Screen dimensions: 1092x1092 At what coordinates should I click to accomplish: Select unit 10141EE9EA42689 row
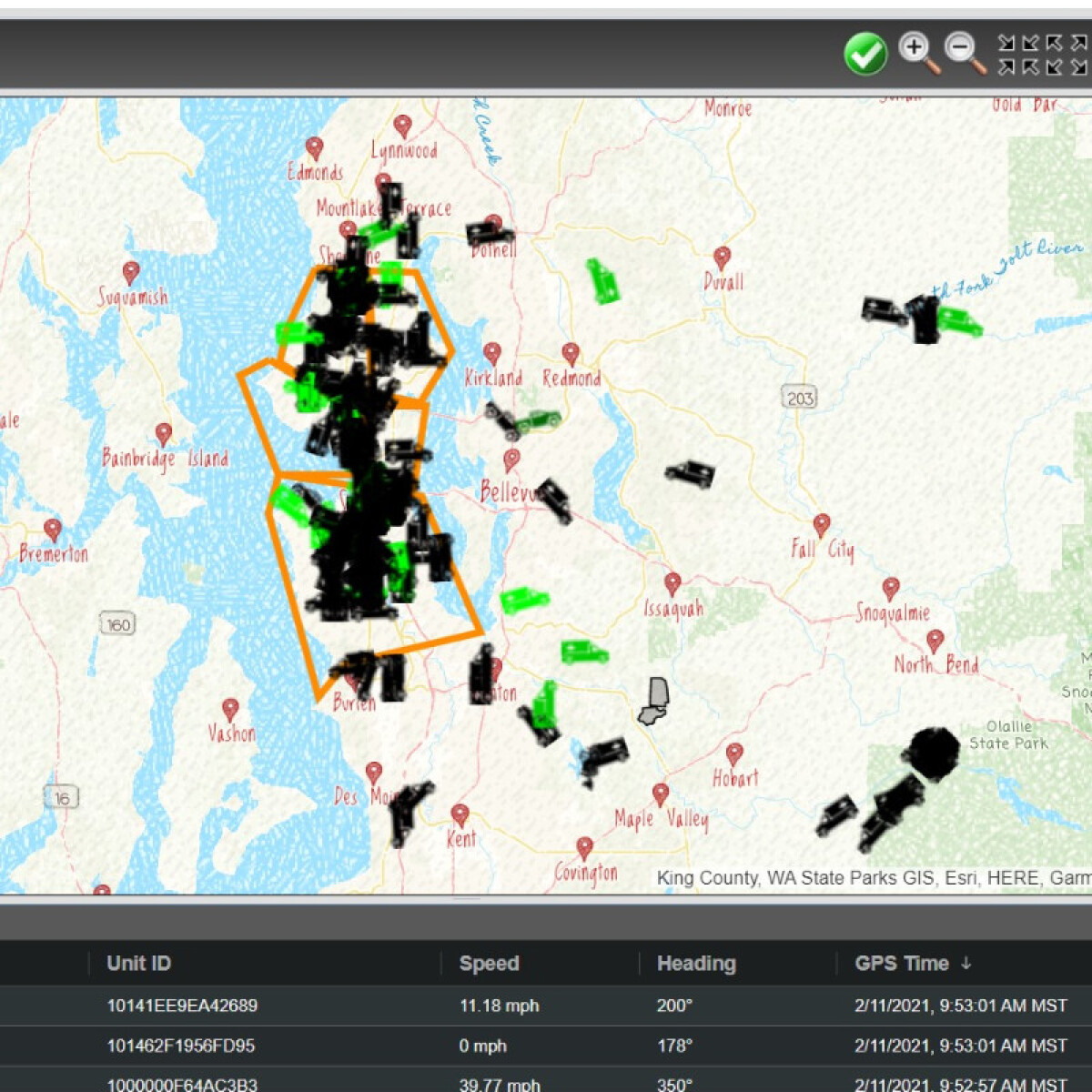pos(546,1006)
